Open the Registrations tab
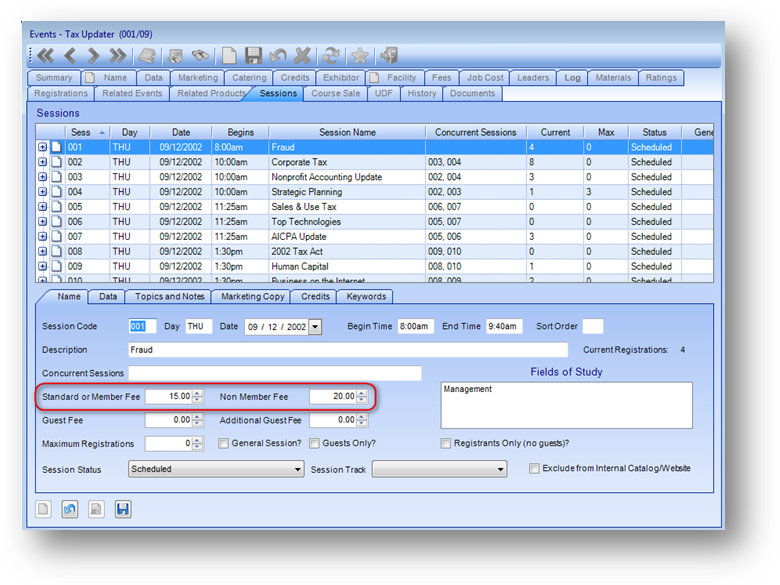This screenshot has width=780, height=585. tap(61, 93)
